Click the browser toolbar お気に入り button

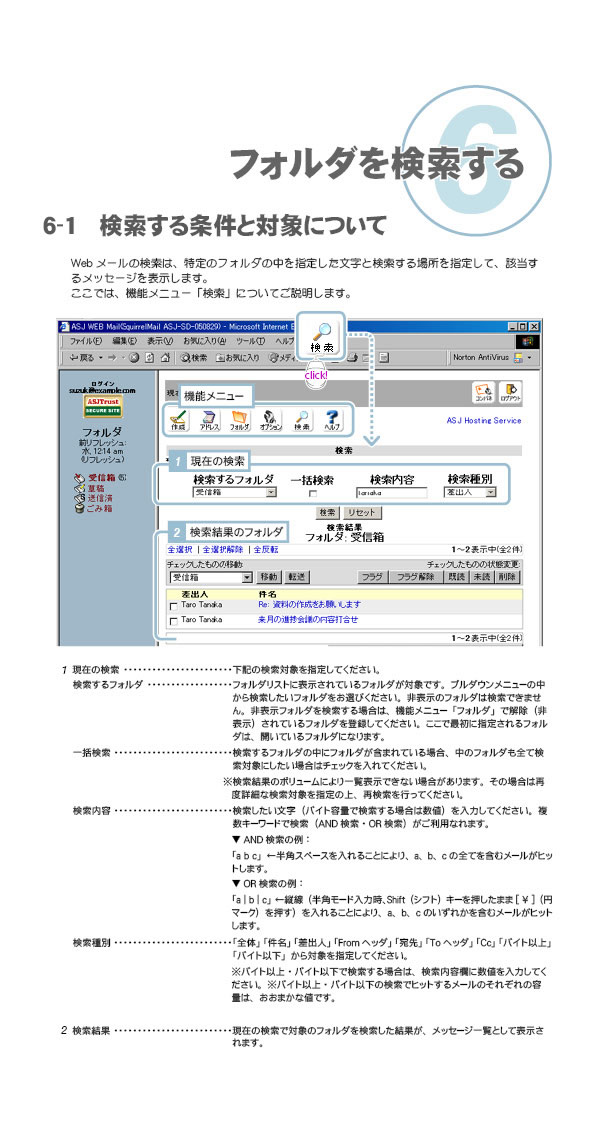point(238,357)
